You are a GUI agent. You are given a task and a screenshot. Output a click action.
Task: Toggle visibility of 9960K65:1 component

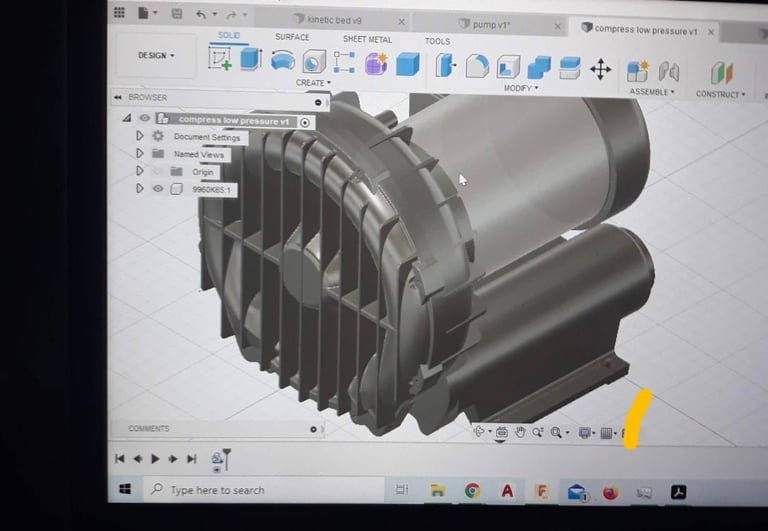coord(158,189)
